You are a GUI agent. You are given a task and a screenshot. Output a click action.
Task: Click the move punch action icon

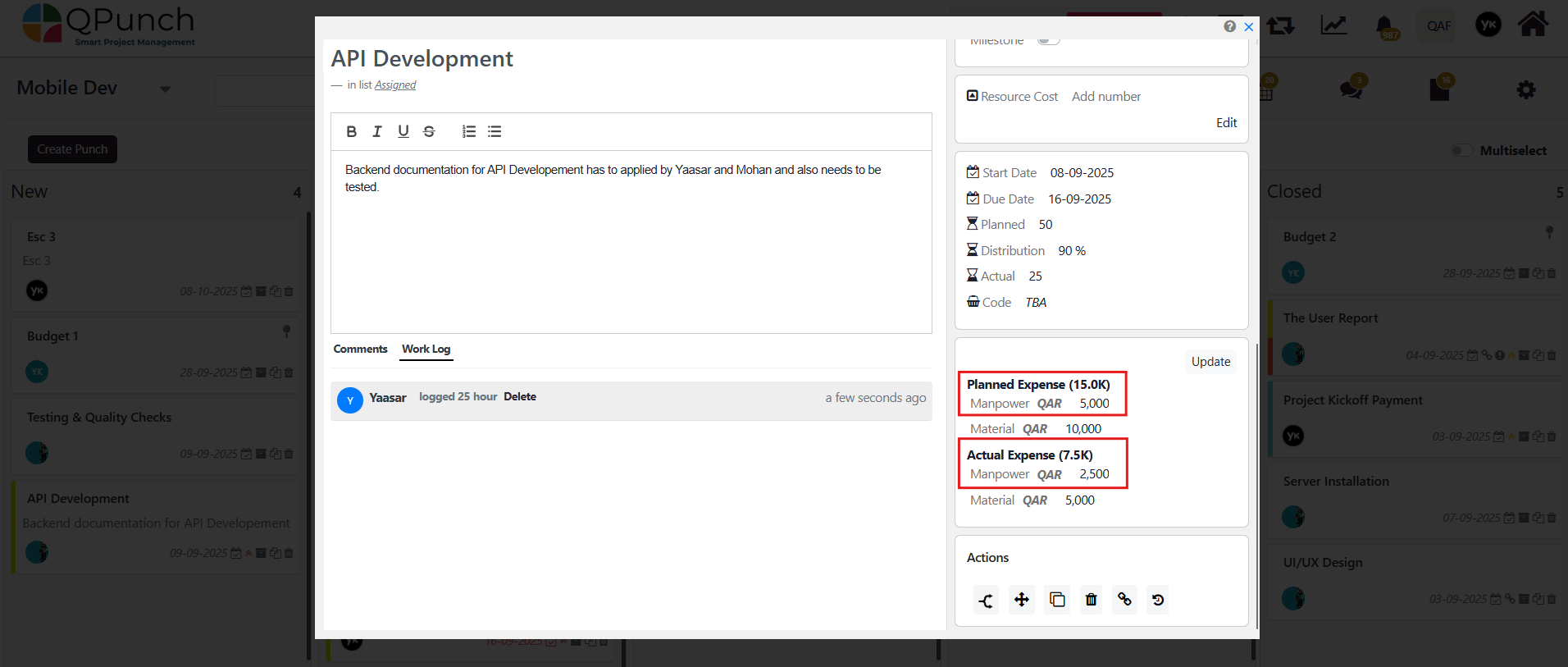1021,600
